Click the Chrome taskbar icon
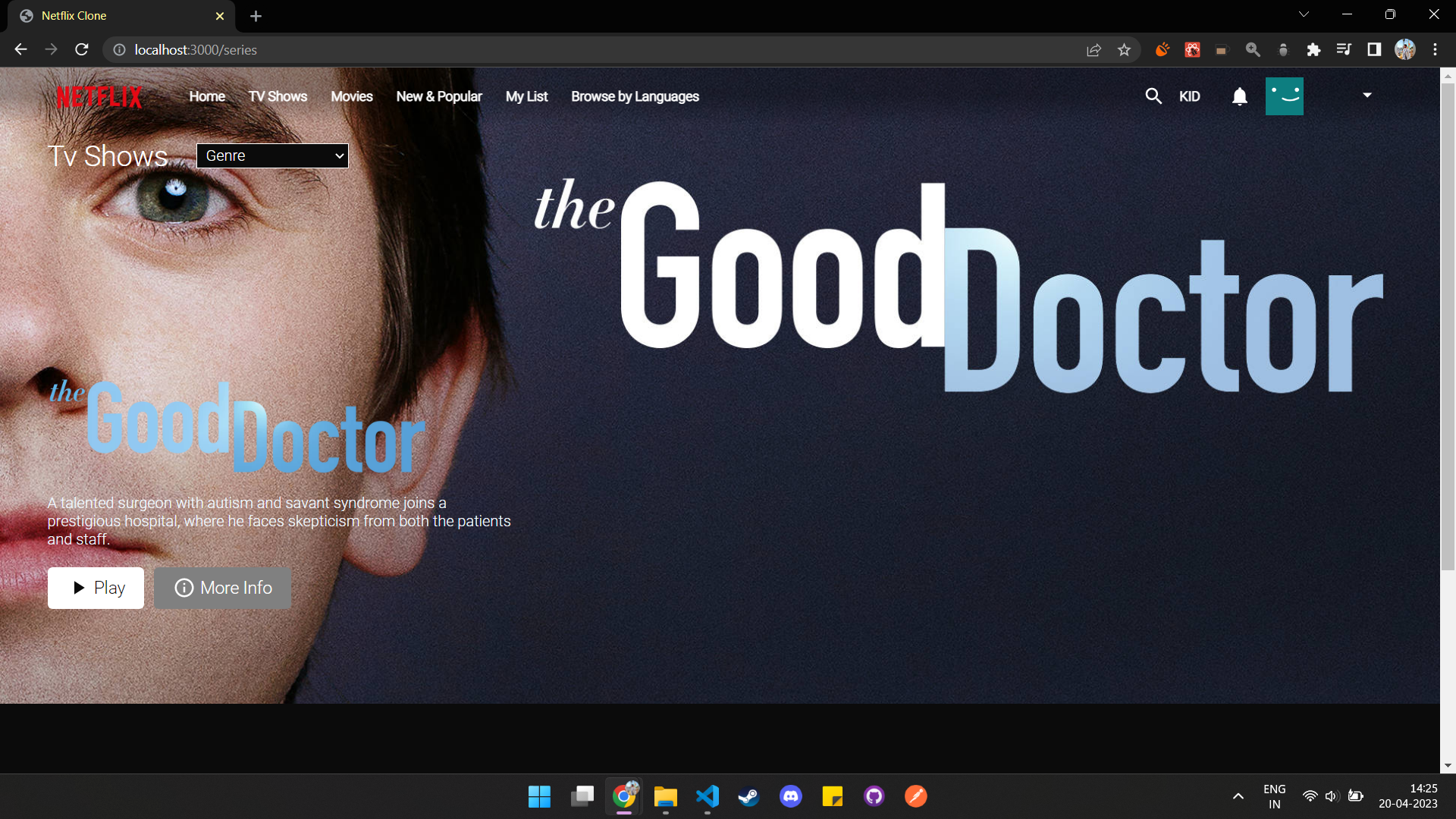The width and height of the screenshot is (1456, 819). (x=623, y=796)
